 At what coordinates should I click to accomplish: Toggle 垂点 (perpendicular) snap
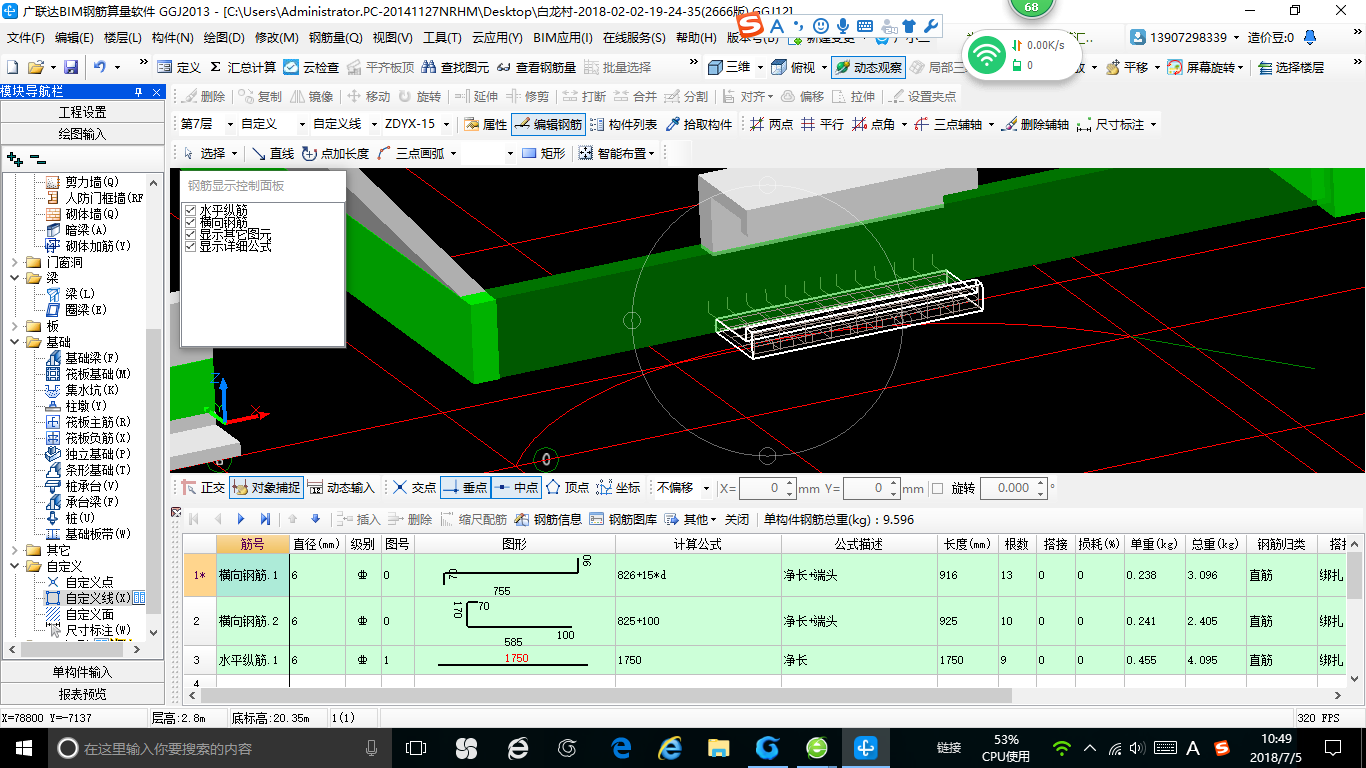(x=464, y=488)
